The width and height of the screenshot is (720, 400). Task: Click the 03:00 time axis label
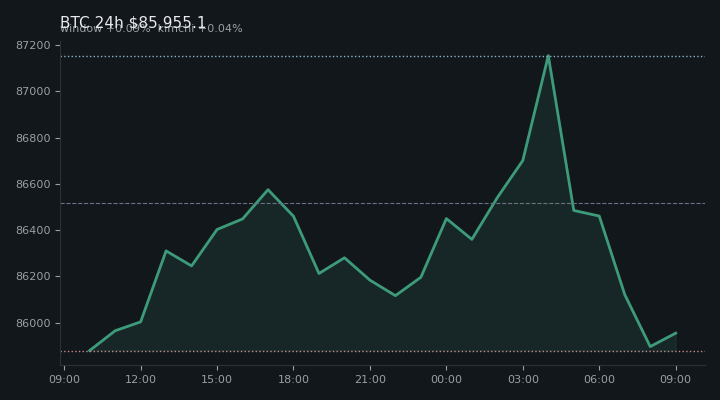523,379
